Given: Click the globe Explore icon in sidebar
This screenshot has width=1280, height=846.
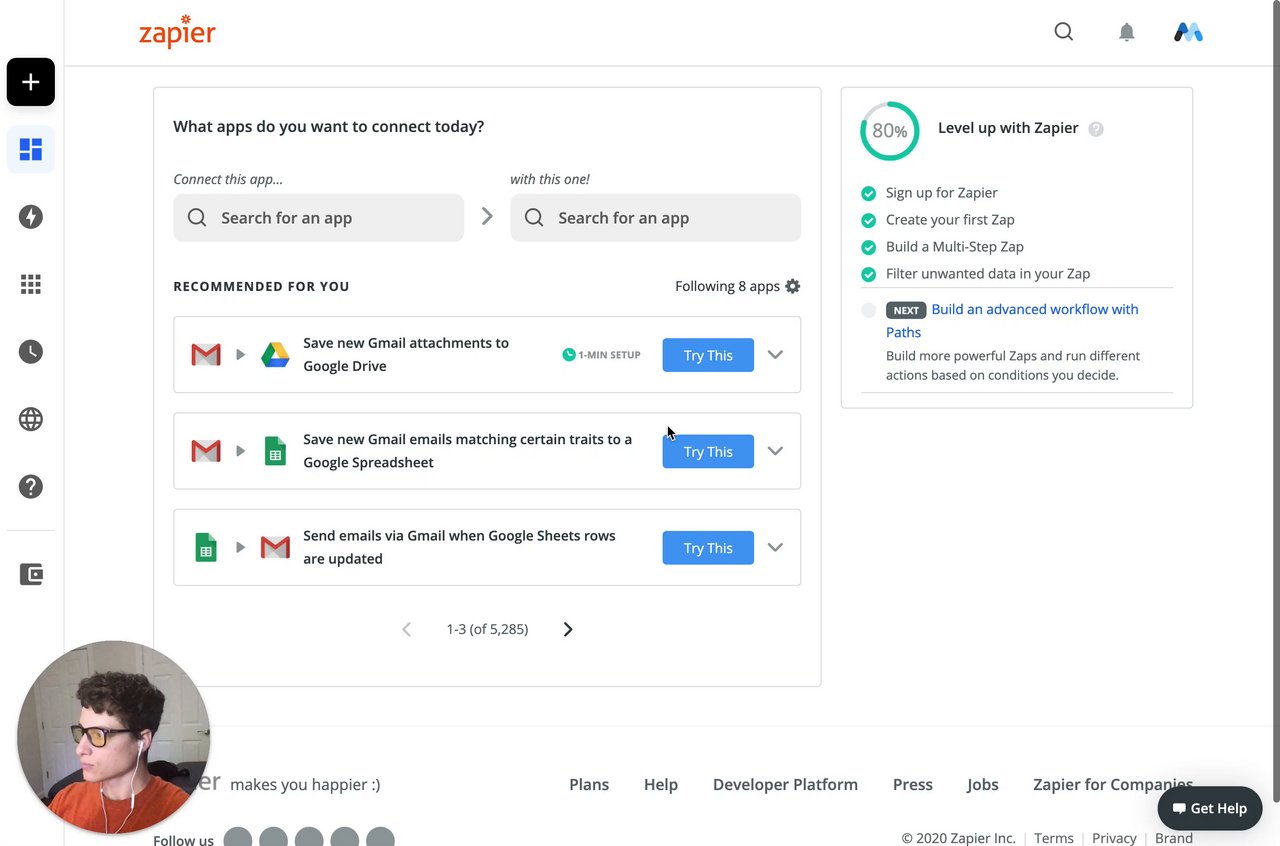Looking at the screenshot, I should (31, 419).
